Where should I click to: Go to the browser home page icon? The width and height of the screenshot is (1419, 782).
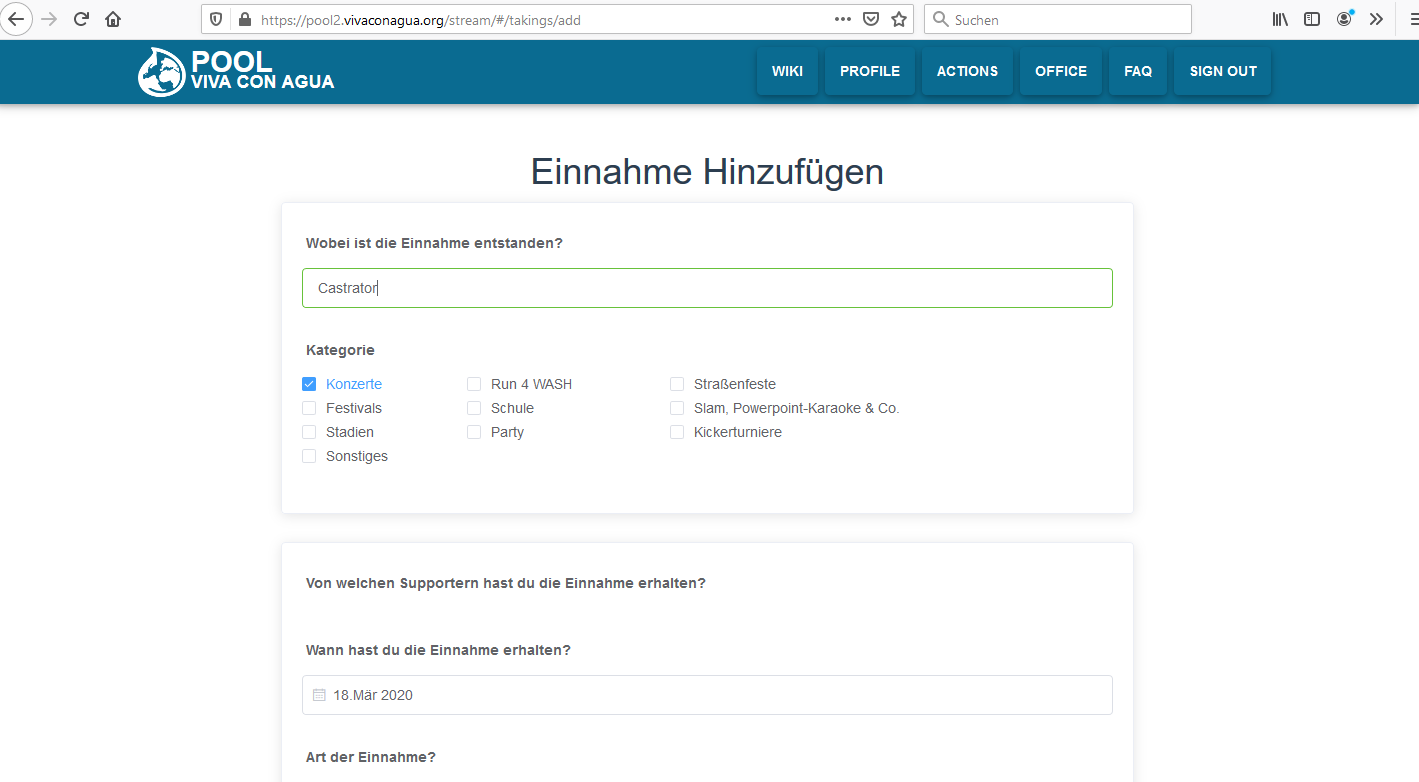[113, 19]
